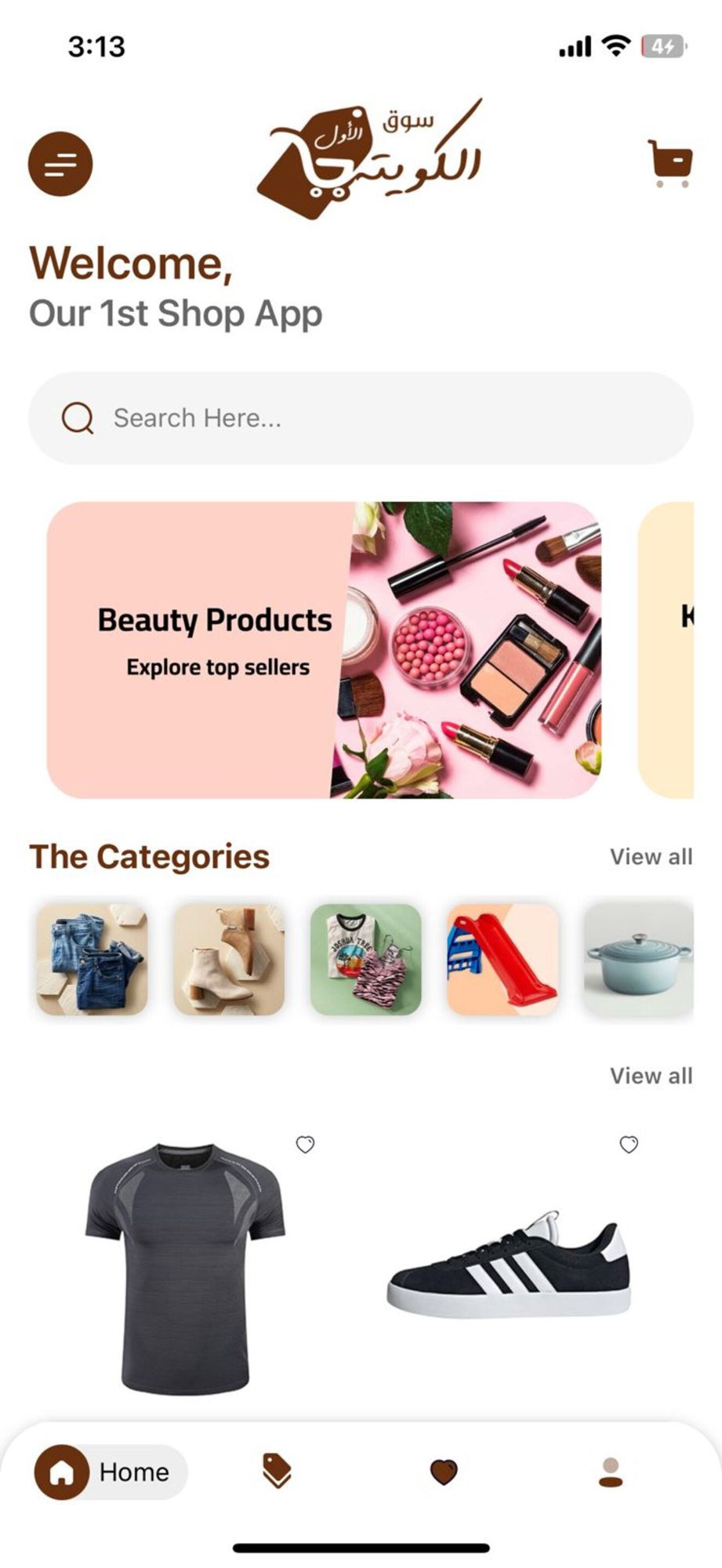Click the Search Here input field
This screenshot has height=1568, width=722.
(361, 418)
